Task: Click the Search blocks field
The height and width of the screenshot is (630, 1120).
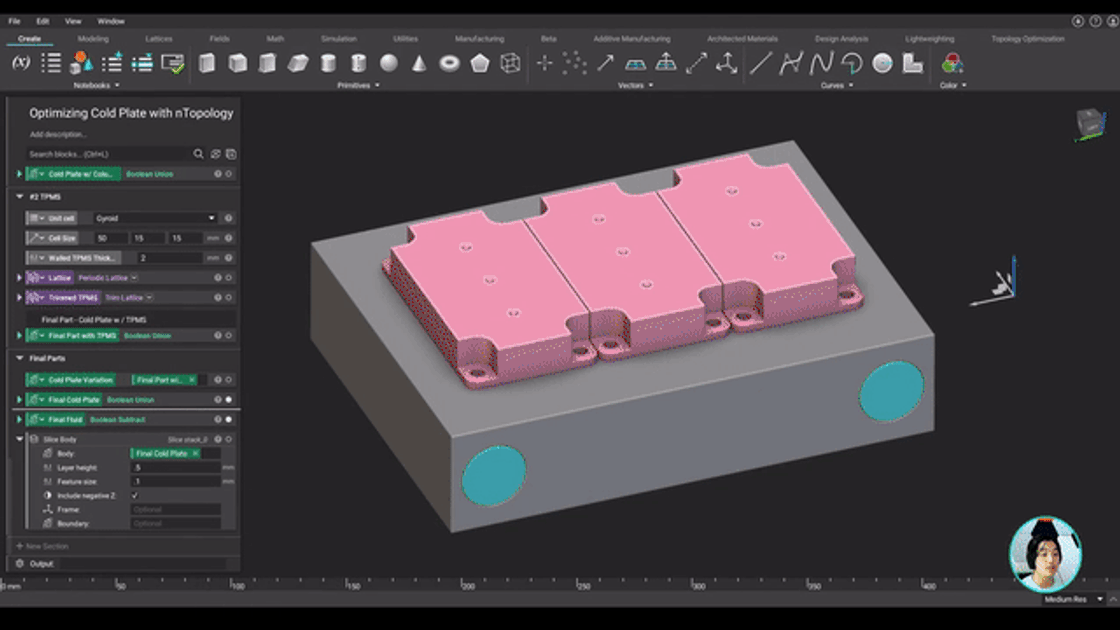Action: click(x=107, y=154)
